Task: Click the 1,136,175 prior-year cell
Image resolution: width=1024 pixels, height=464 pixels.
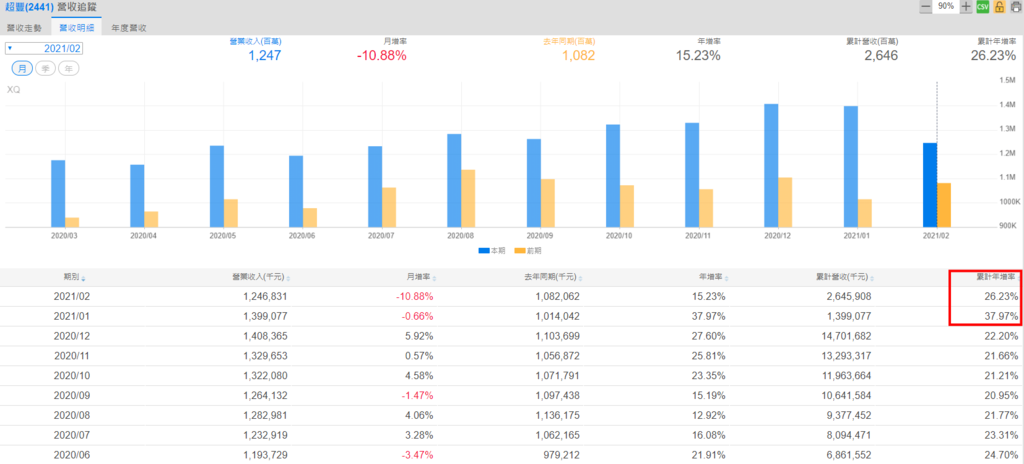Action: tap(556, 416)
